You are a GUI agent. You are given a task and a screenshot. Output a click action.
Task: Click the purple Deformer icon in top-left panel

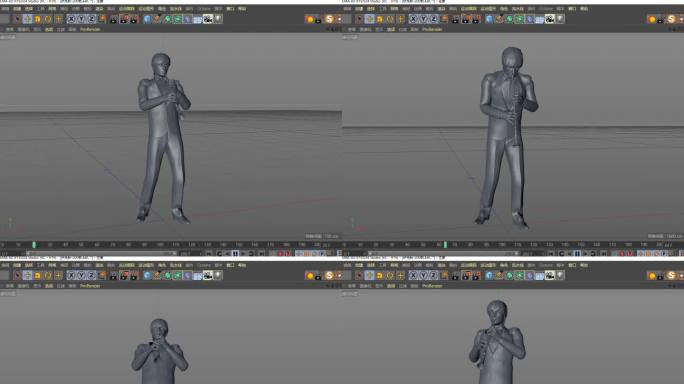pyautogui.click(x=187, y=19)
